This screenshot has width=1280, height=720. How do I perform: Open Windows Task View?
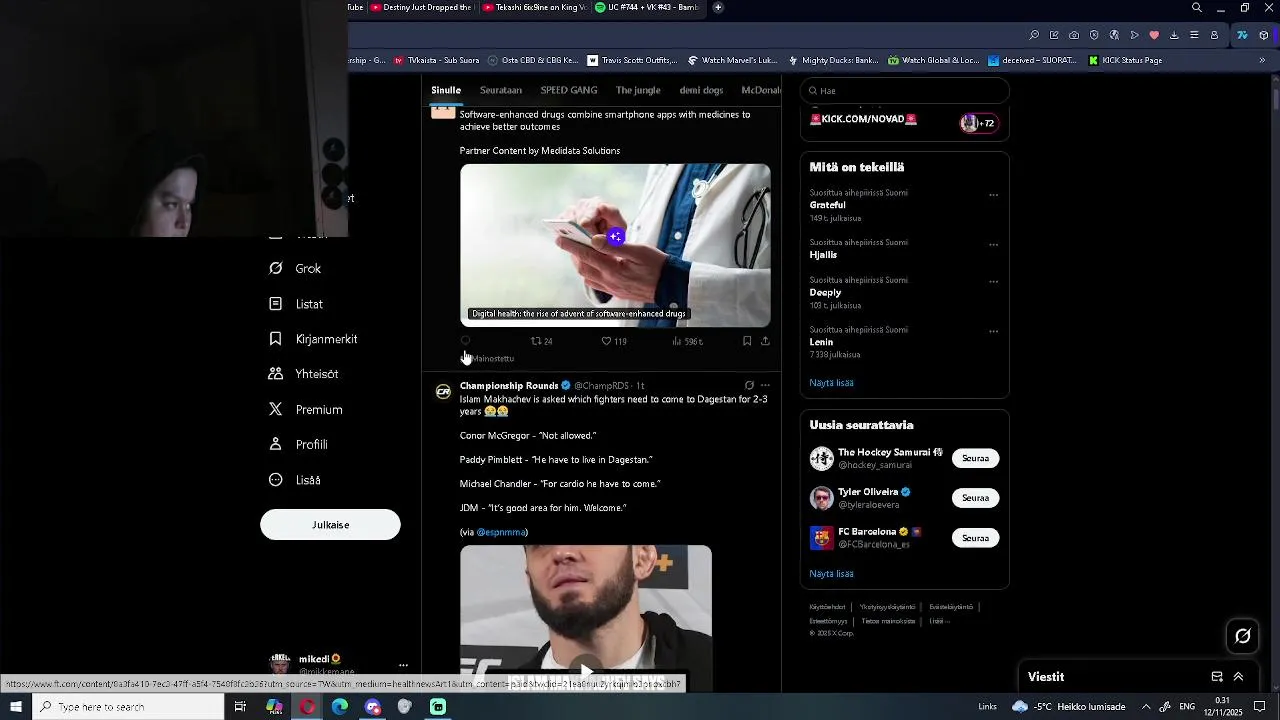(x=240, y=707)
